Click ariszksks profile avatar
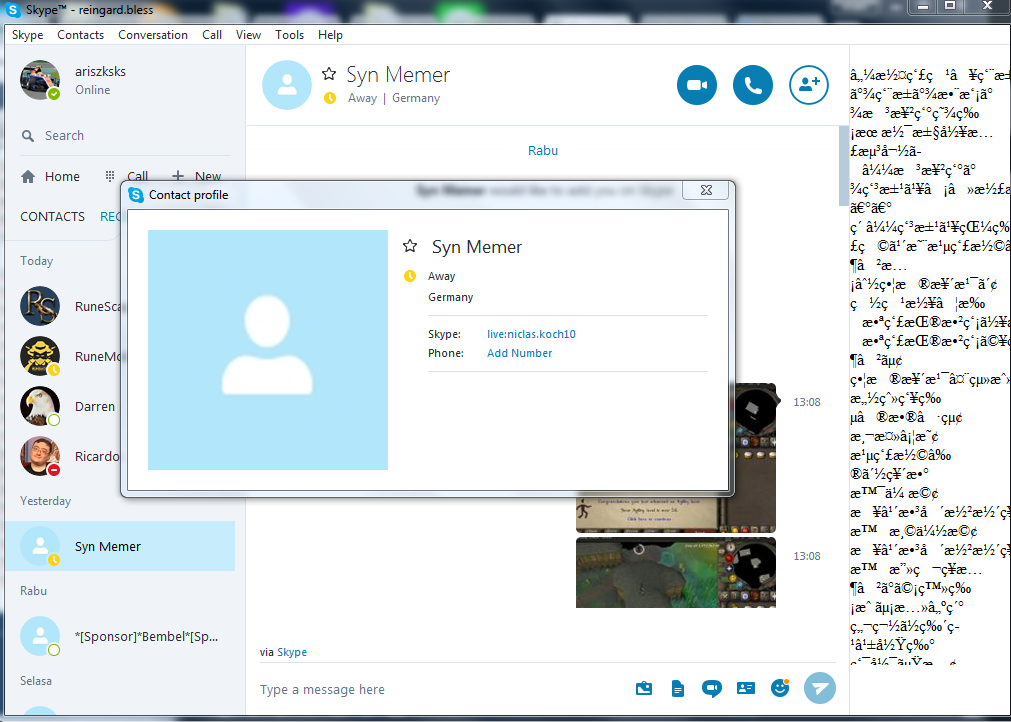Screen dimensions: 1011x722 pyautogui.click(x=40, y=80)
